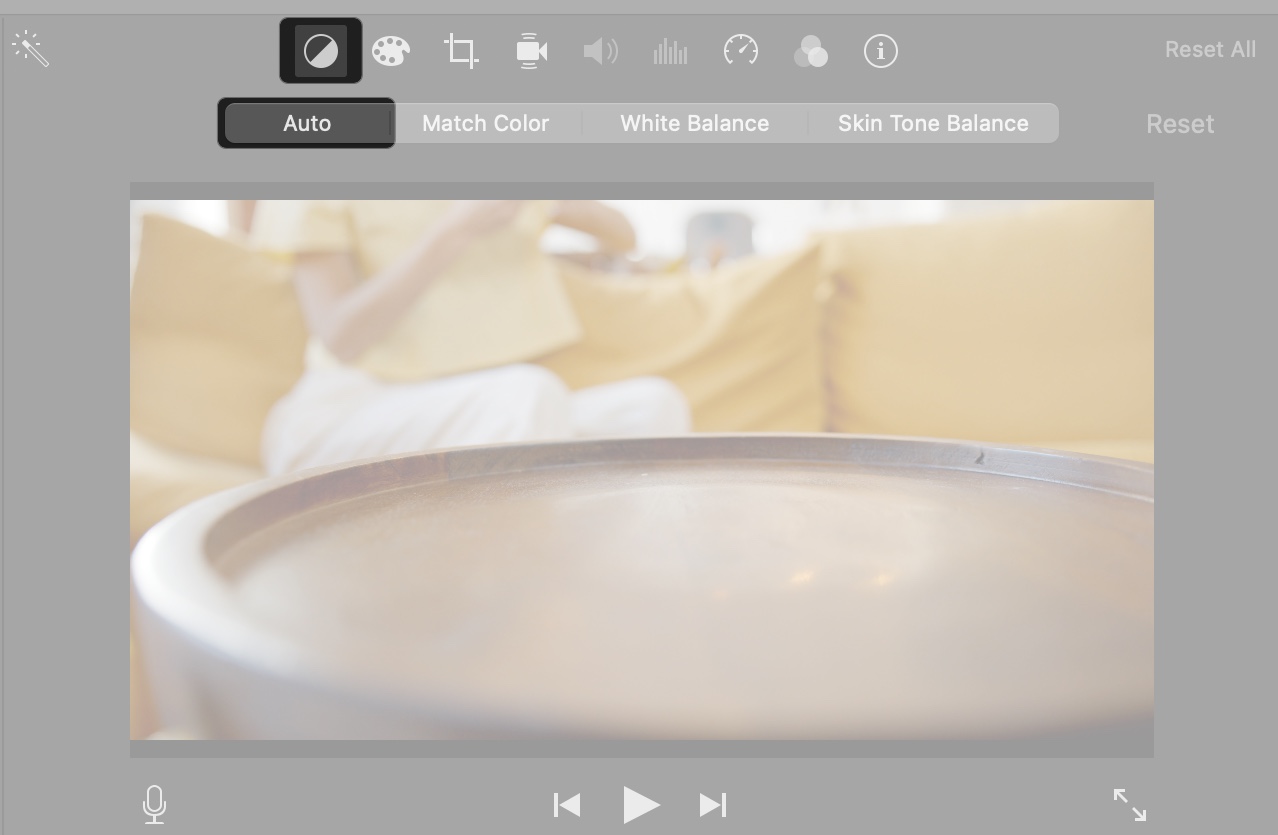
Task: Select the Color Balance tool
Action: 320,50
